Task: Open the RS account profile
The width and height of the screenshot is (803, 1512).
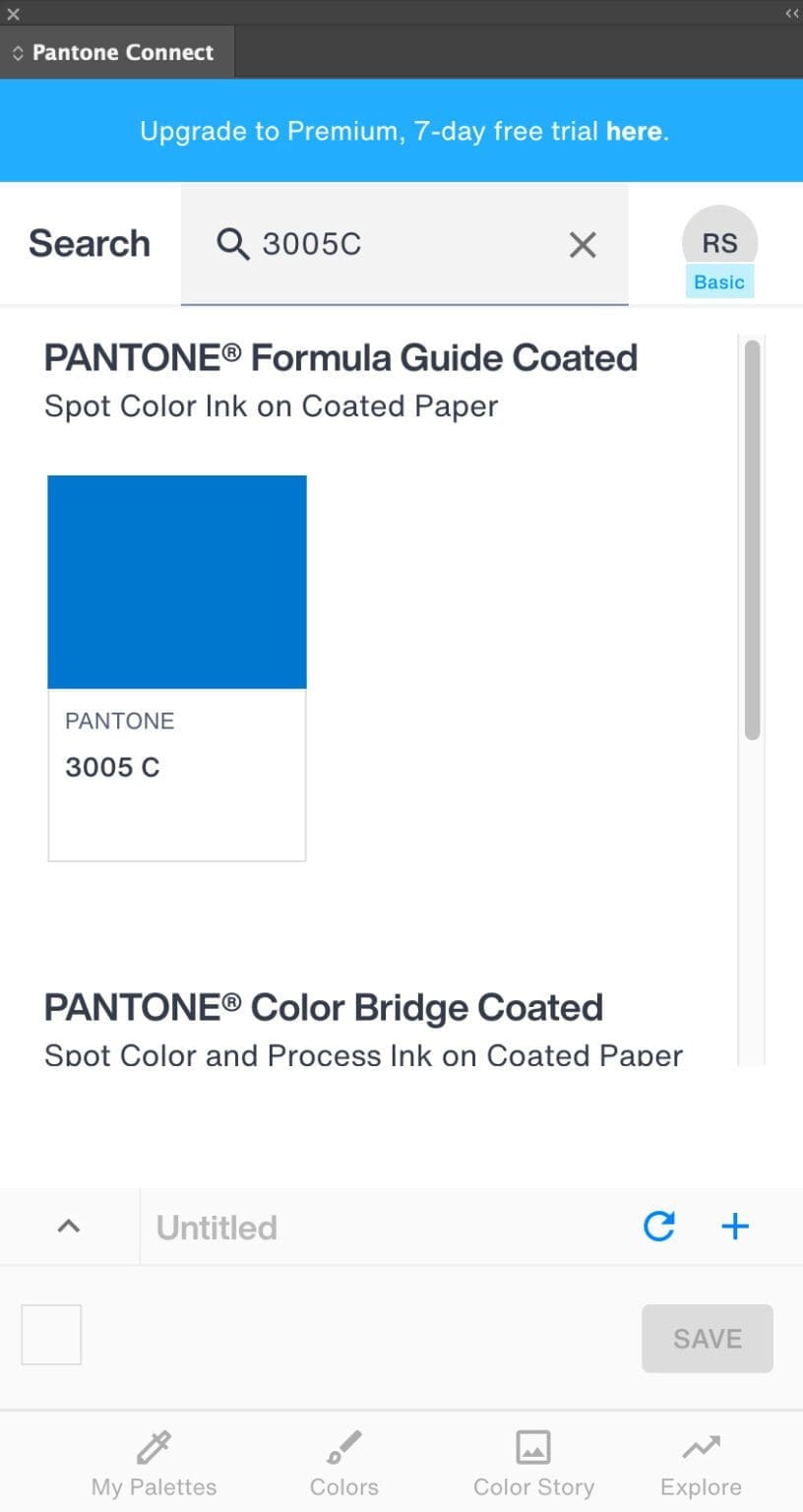Action: point(719,241)
